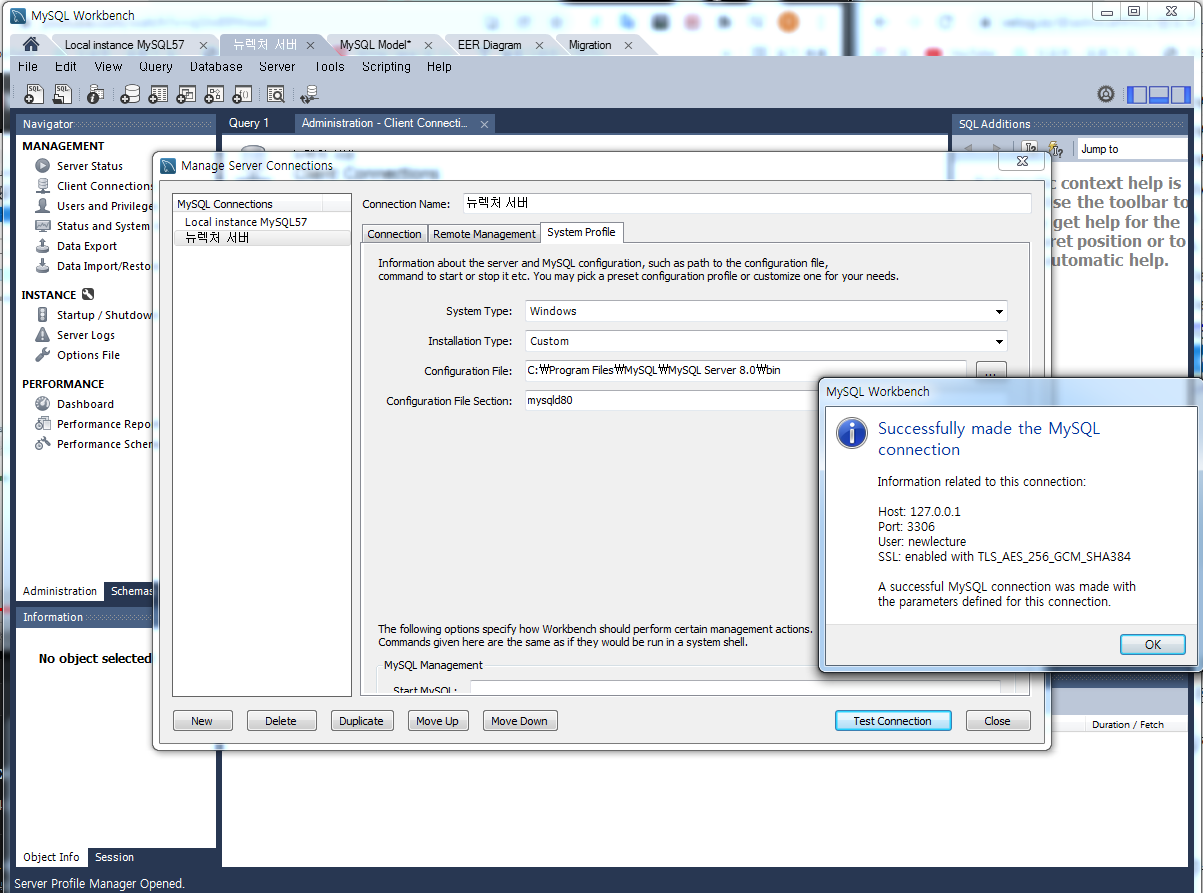
Task: Click the Move Down button
Action: coord(519,721)
